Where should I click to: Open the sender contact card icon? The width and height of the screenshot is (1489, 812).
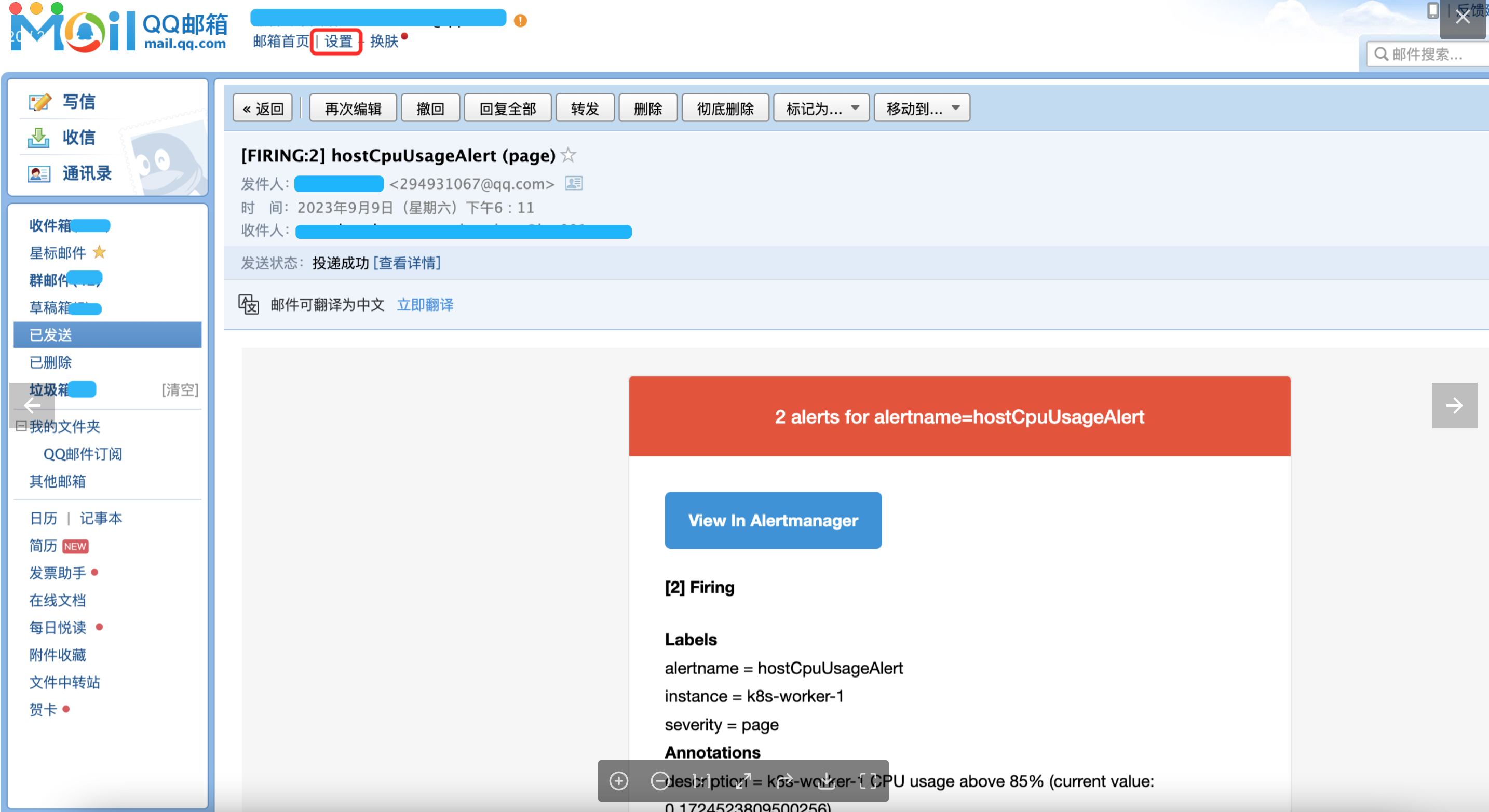click(573, 183)
